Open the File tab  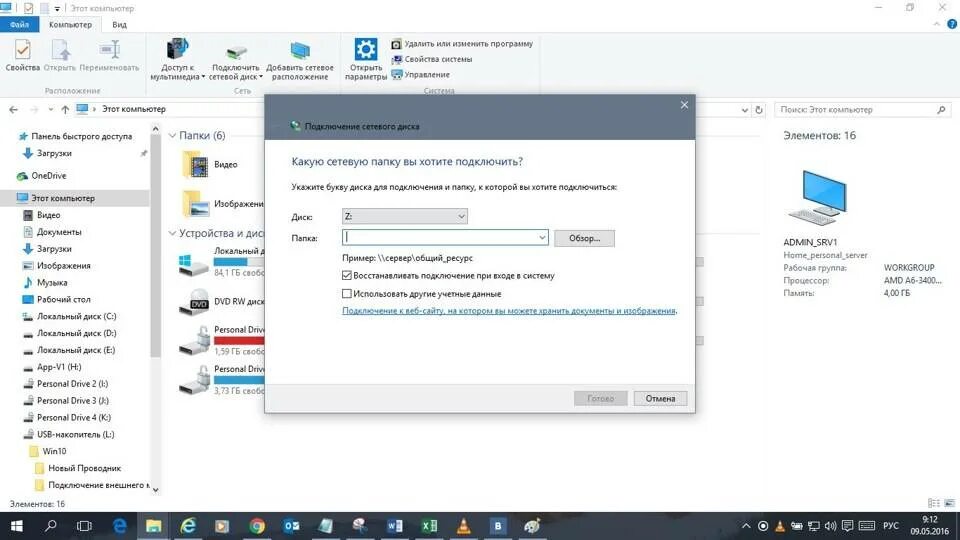click(20, 24)
